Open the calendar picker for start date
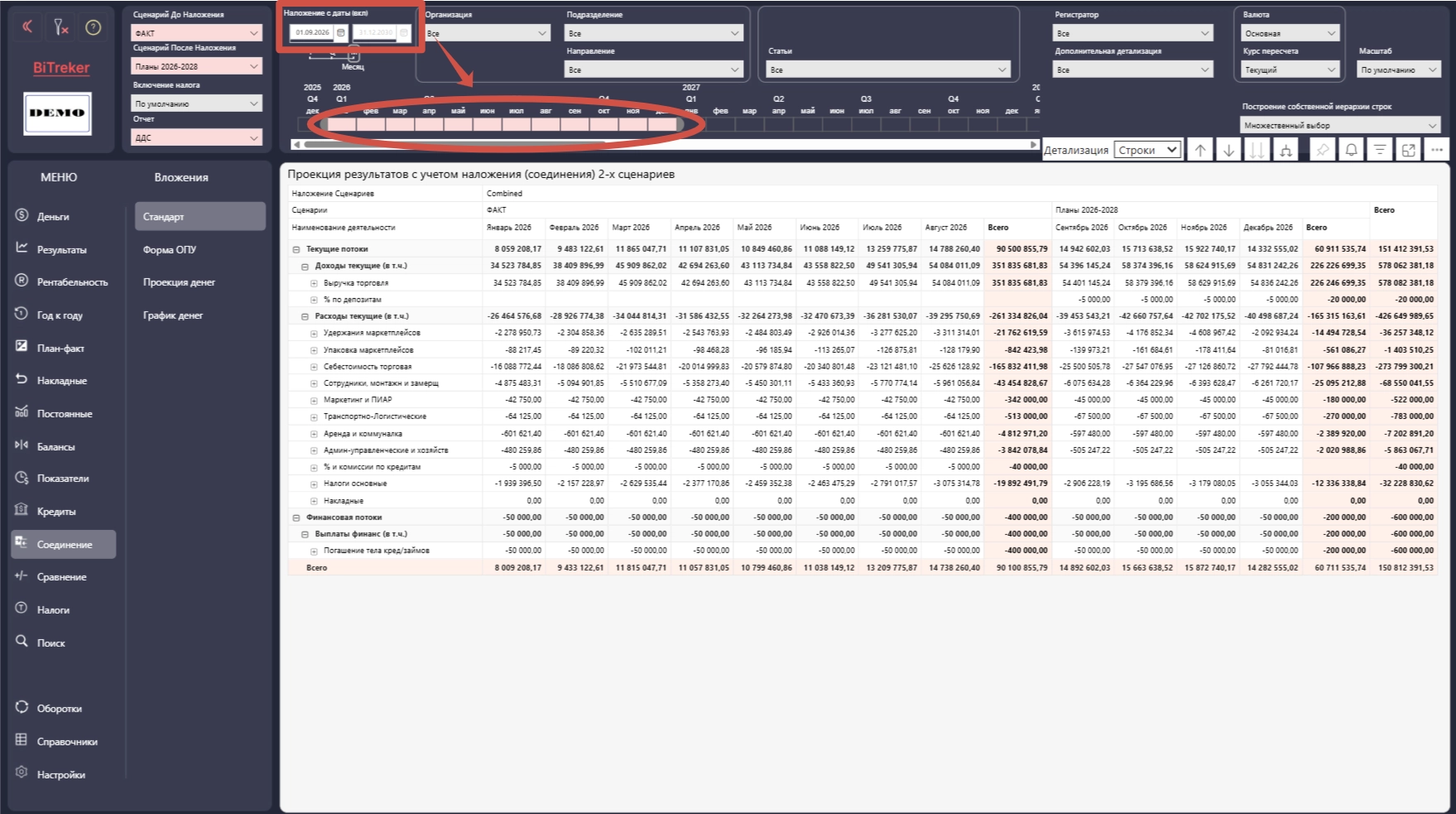The width and height of the screenshot is (1456, 814). click(341, 32)
